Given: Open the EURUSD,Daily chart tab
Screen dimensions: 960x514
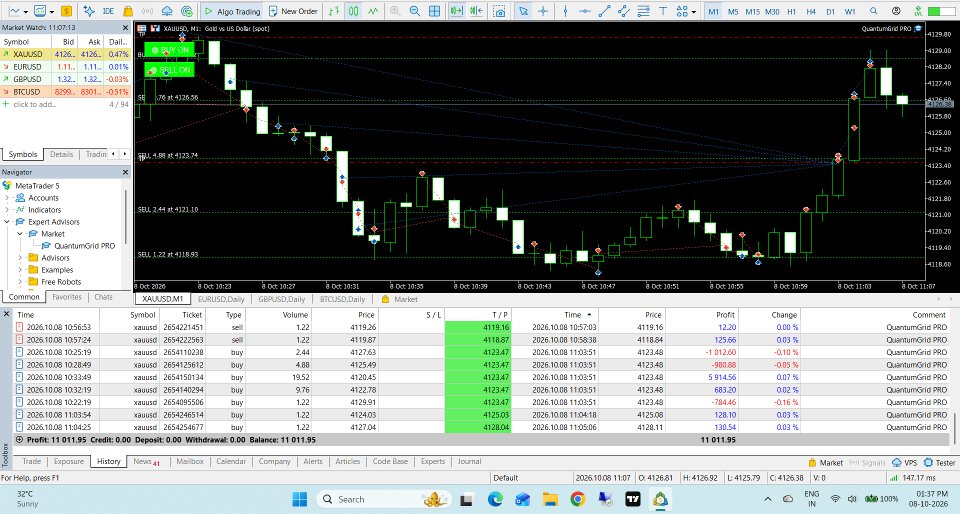Looking at the screenshot, I should click(221, 299).
